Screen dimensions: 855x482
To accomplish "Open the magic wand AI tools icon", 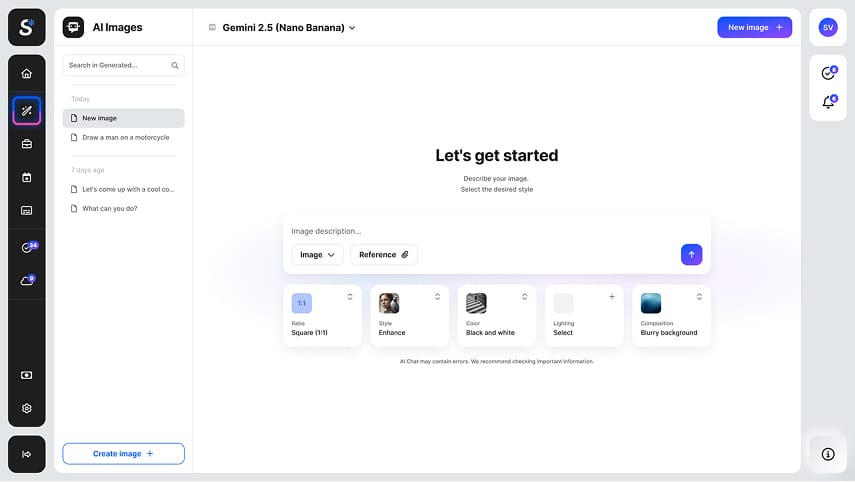I will (26, 110).
